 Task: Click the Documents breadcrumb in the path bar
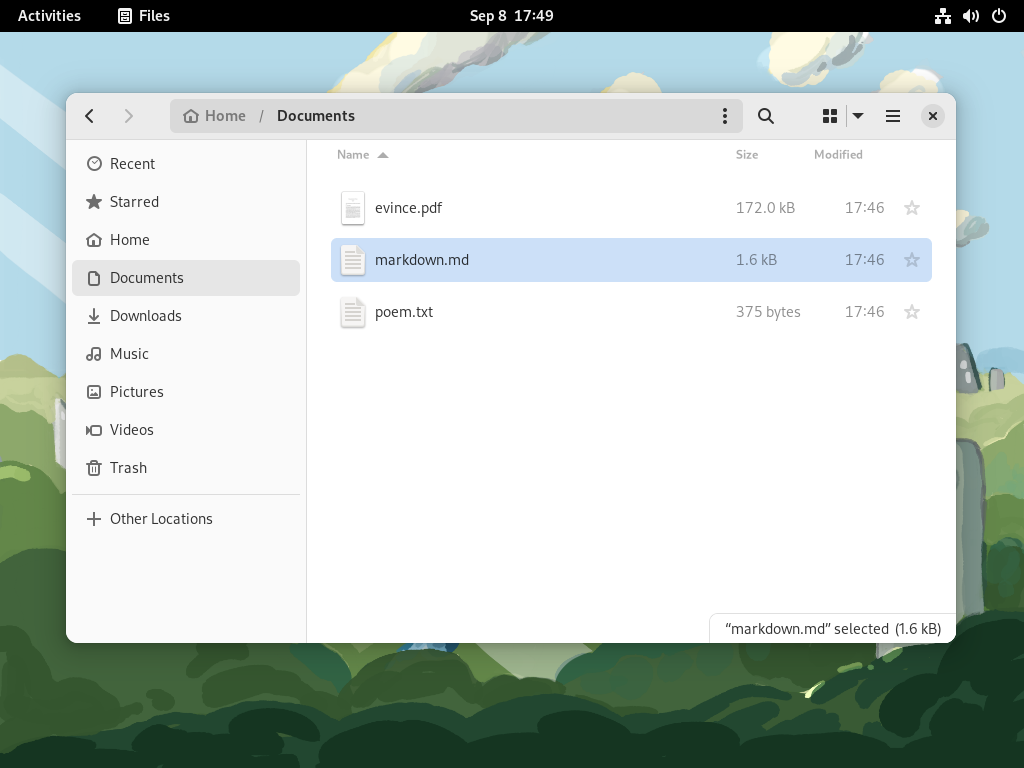pyautogui.click(x=316, y=116)
